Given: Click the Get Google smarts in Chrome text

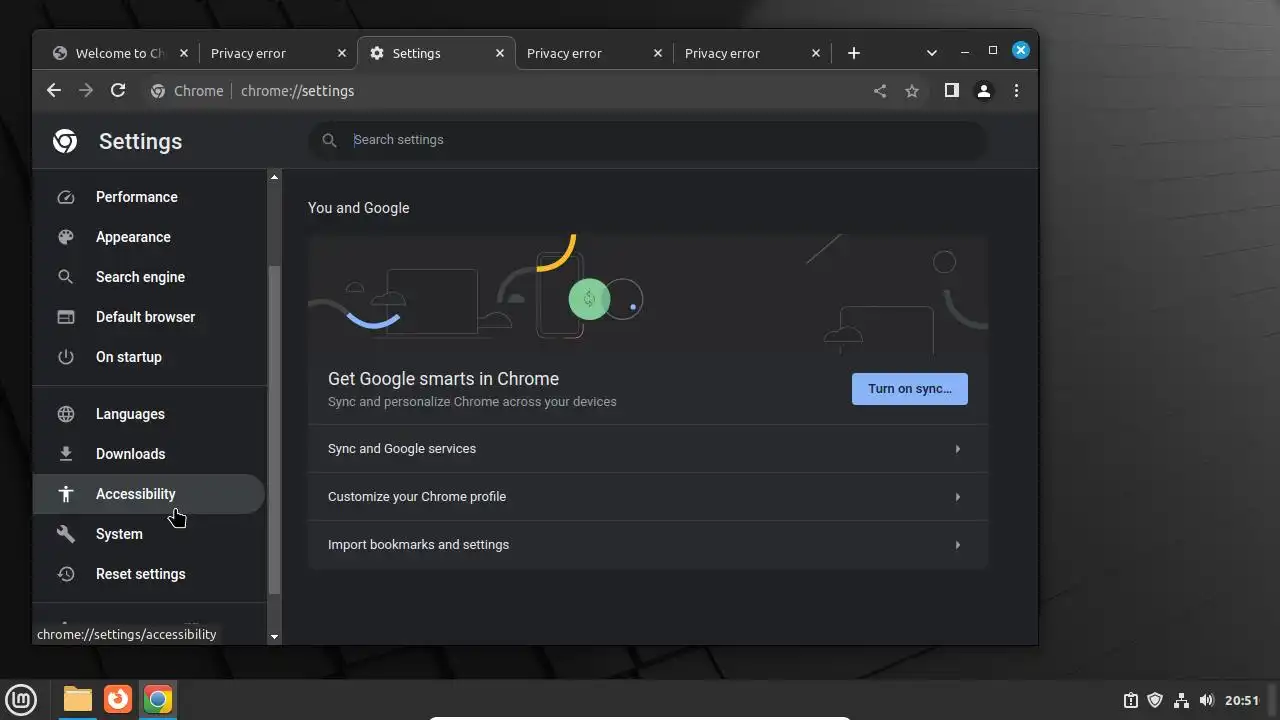Looking at the screenshot, I should (443, 379).
